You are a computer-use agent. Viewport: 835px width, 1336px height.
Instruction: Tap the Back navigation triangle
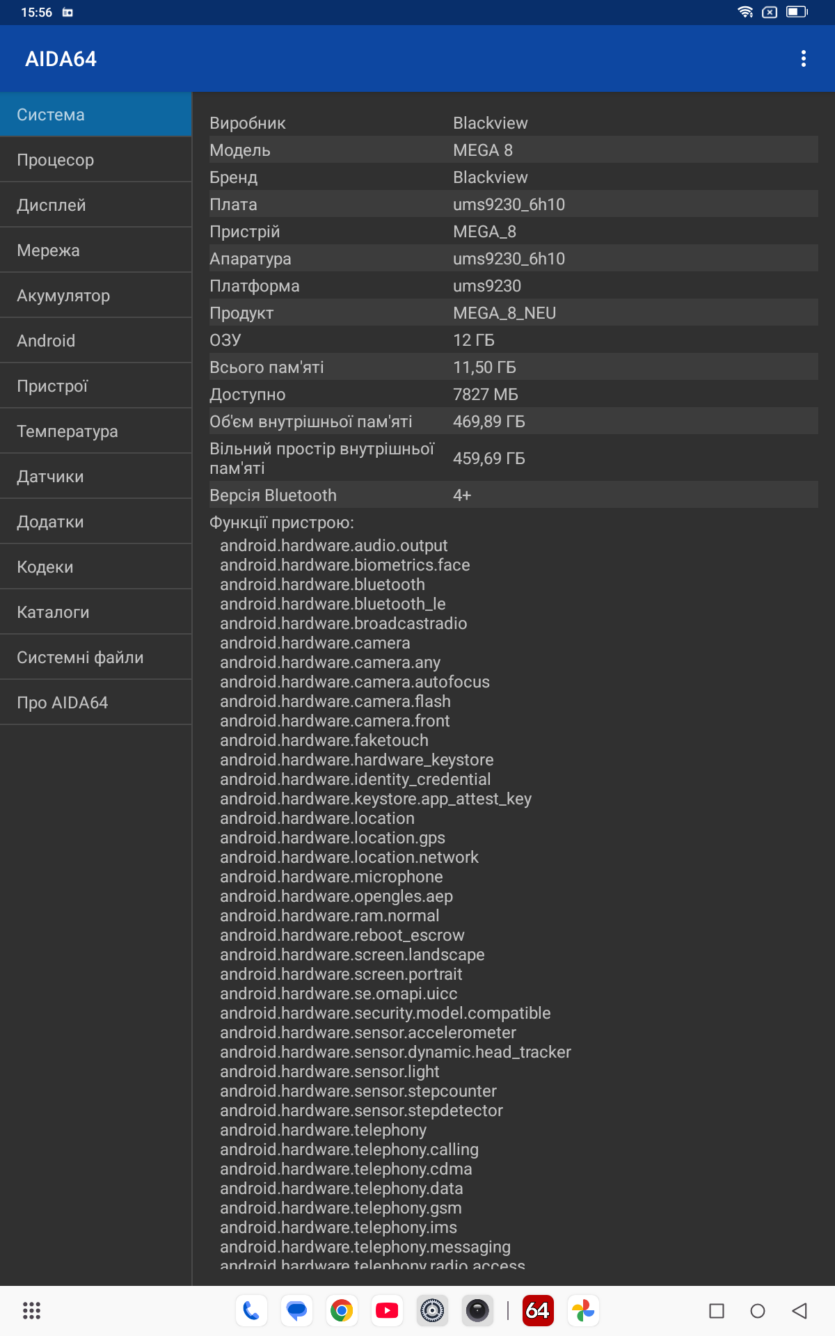click(x=798, y=1310)
